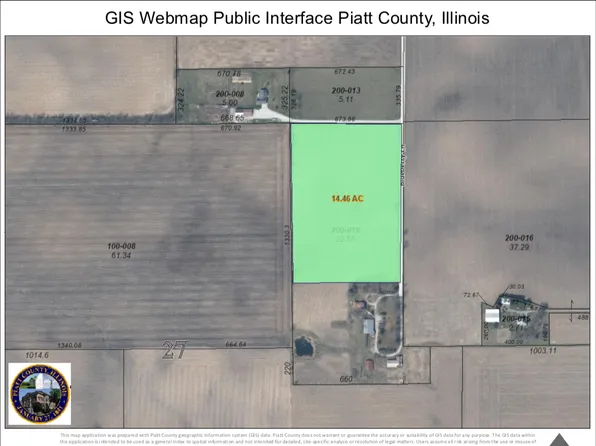
Task: Select parcel label 200-008
Action: point(230,94)
